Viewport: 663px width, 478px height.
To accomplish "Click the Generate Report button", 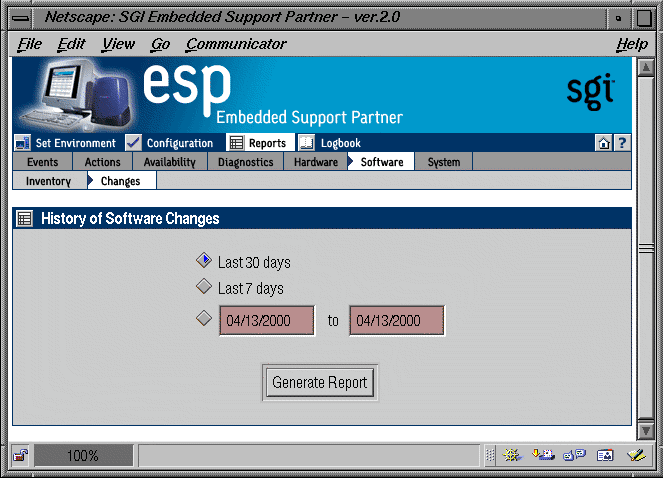I will coord(320,382).
